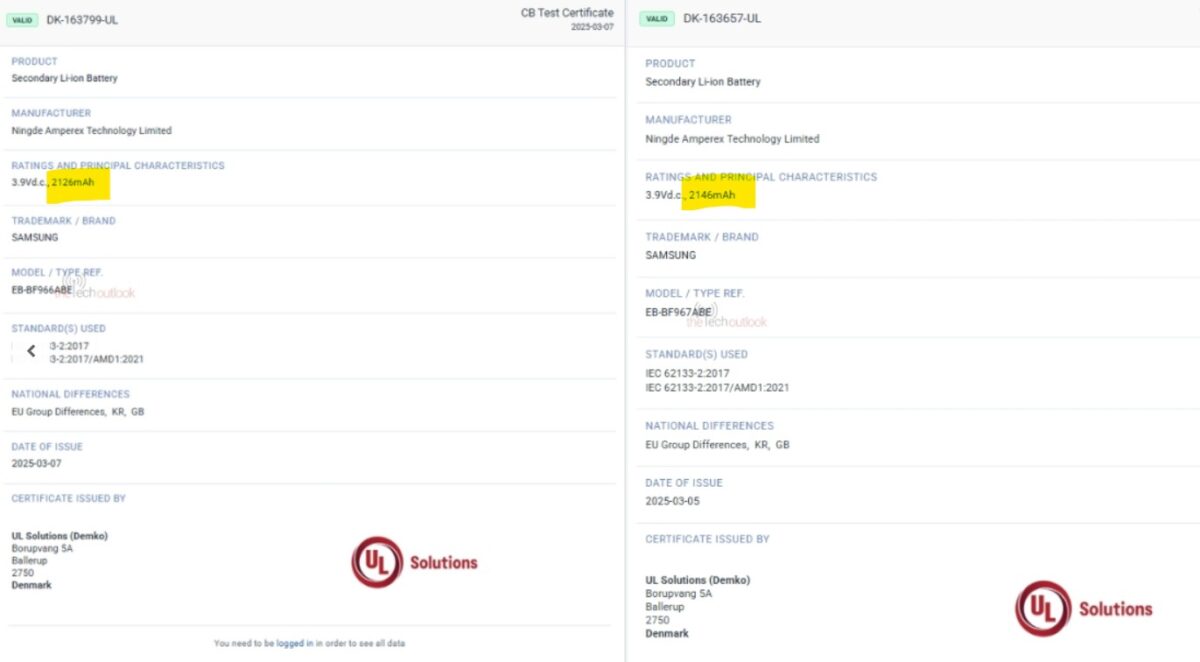Click "Denmark" in the DK-163657-UL certificate
Viewport: 1200px width, 662px height.
tap(667, 633)
